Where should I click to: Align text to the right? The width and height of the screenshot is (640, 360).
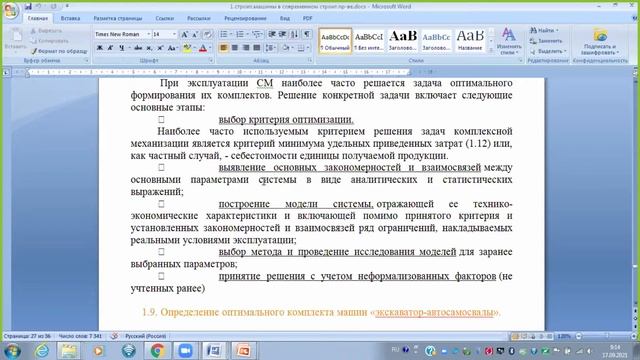click(x=245, y=48)
